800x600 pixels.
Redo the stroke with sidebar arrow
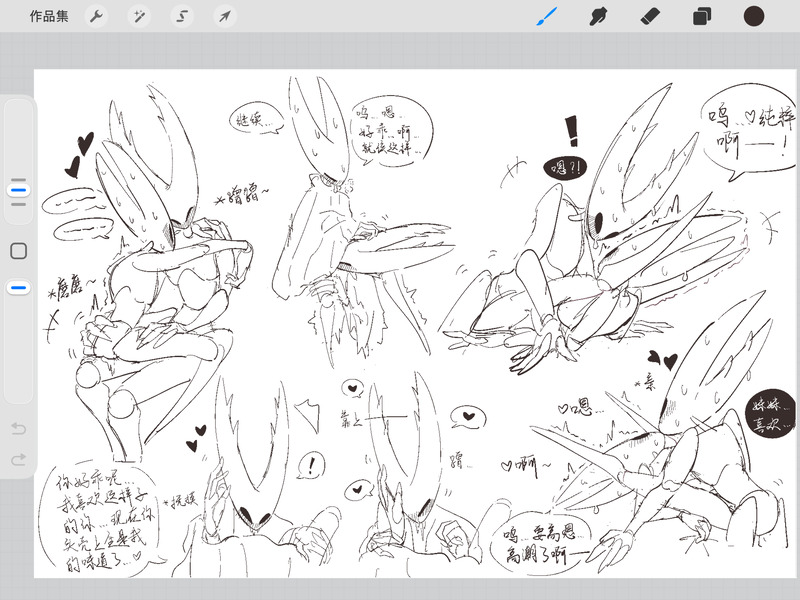18,460
